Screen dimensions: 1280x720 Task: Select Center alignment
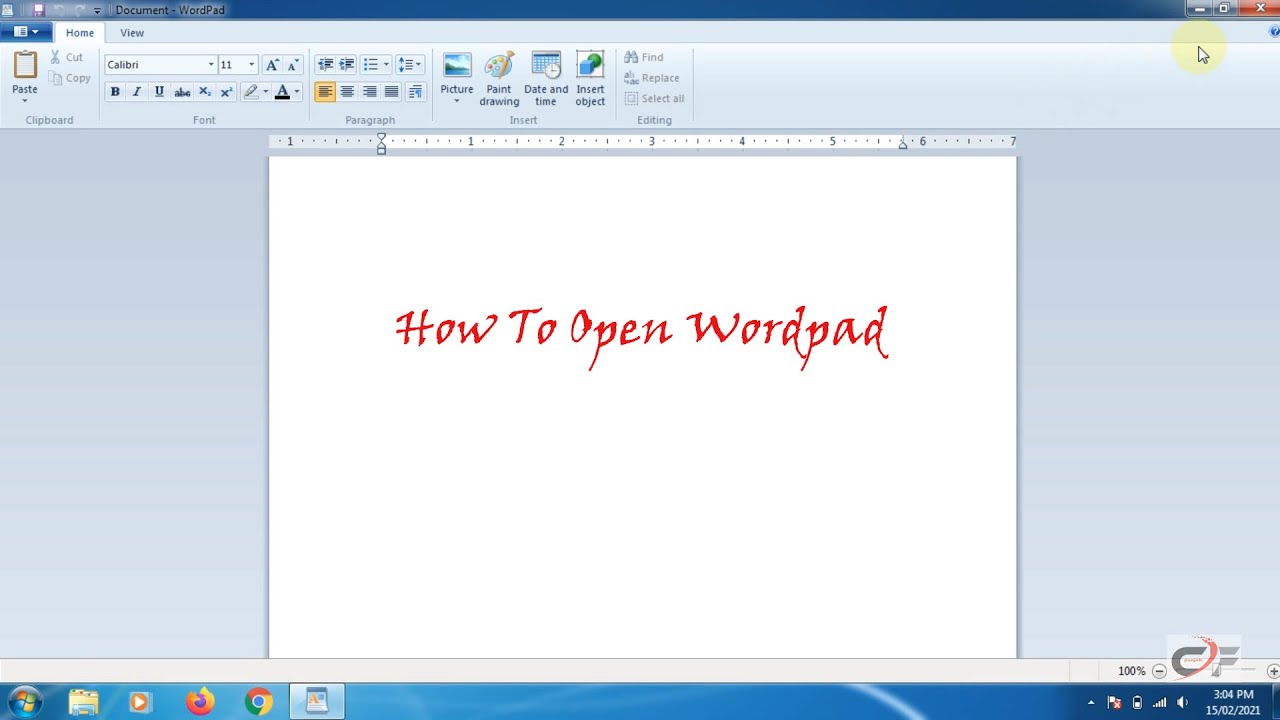coord(347,92)
